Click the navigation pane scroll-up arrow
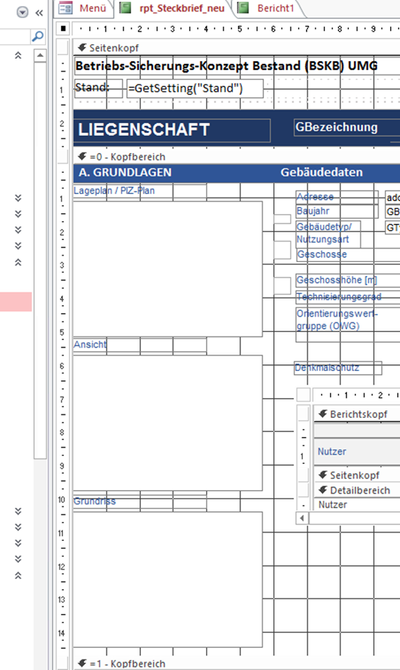The image size is (400, 670). coord(40,56)
